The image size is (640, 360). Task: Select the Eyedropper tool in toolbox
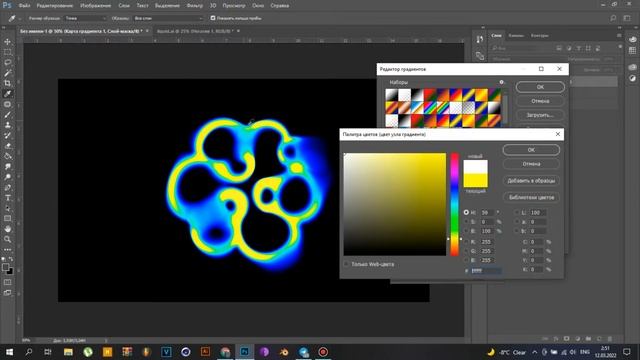pyautogui.click(x=7, y=94)
